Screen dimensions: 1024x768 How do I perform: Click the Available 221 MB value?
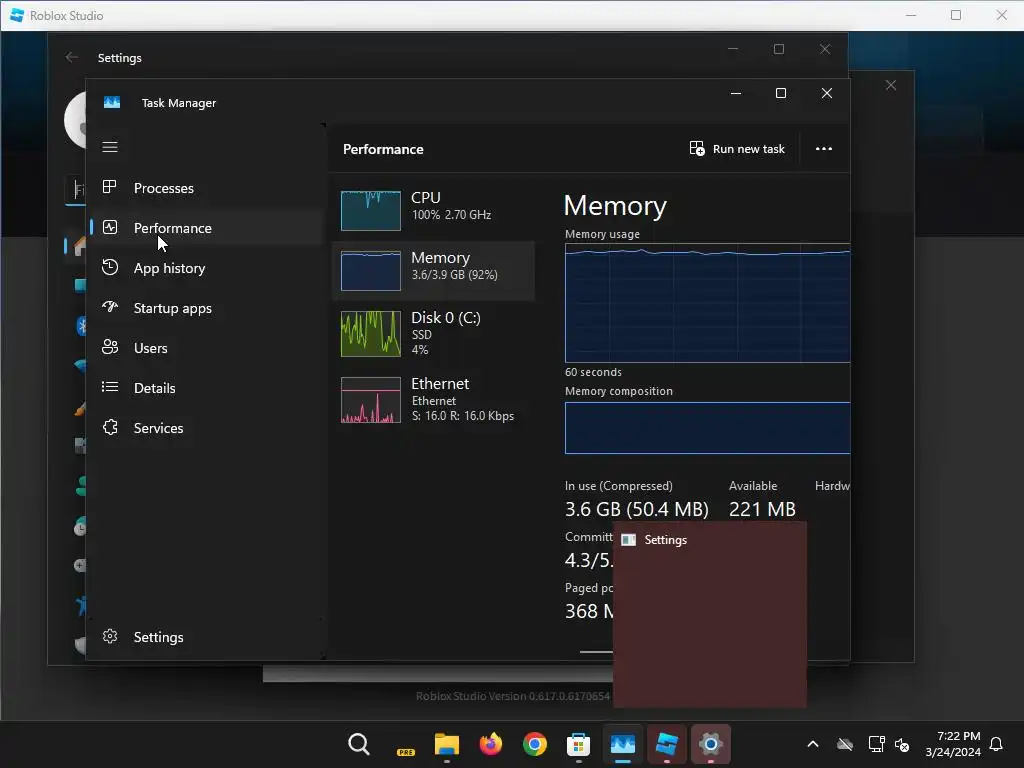pos(762,509)
